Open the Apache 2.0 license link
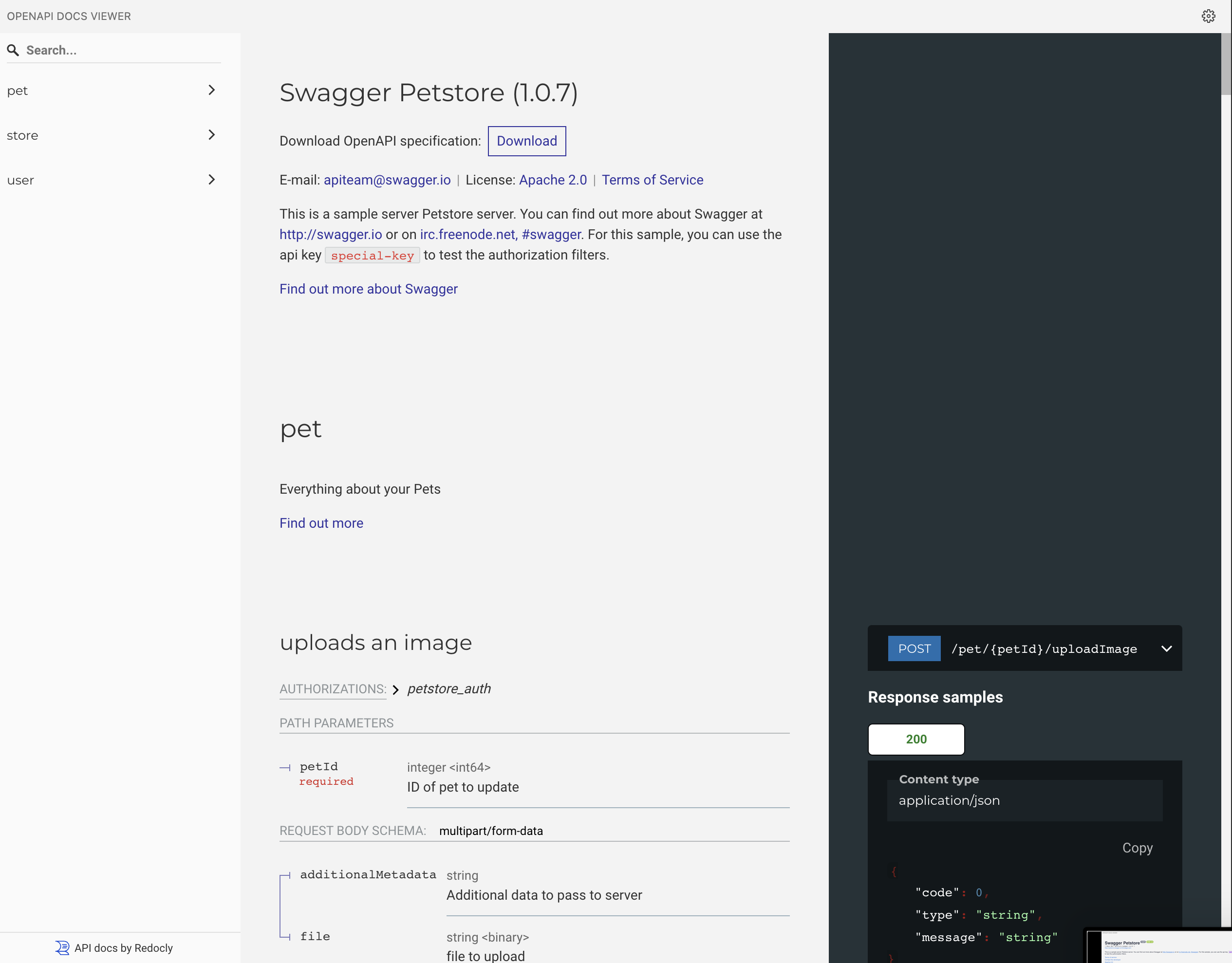Screen dimensions: 1232x963 [552, 180]
